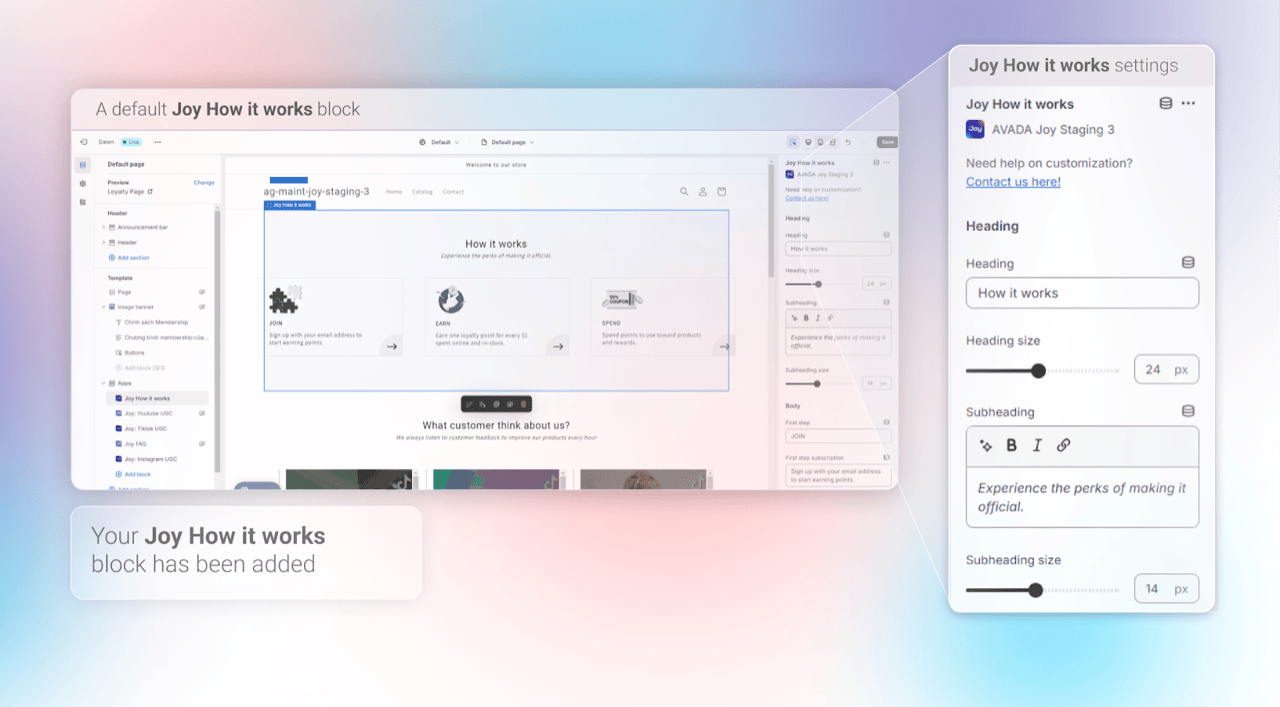Click Contact us here link in editor's right sidebar
The width and height of the screenshot is (1280, 707).
click(x=807, y=198)
